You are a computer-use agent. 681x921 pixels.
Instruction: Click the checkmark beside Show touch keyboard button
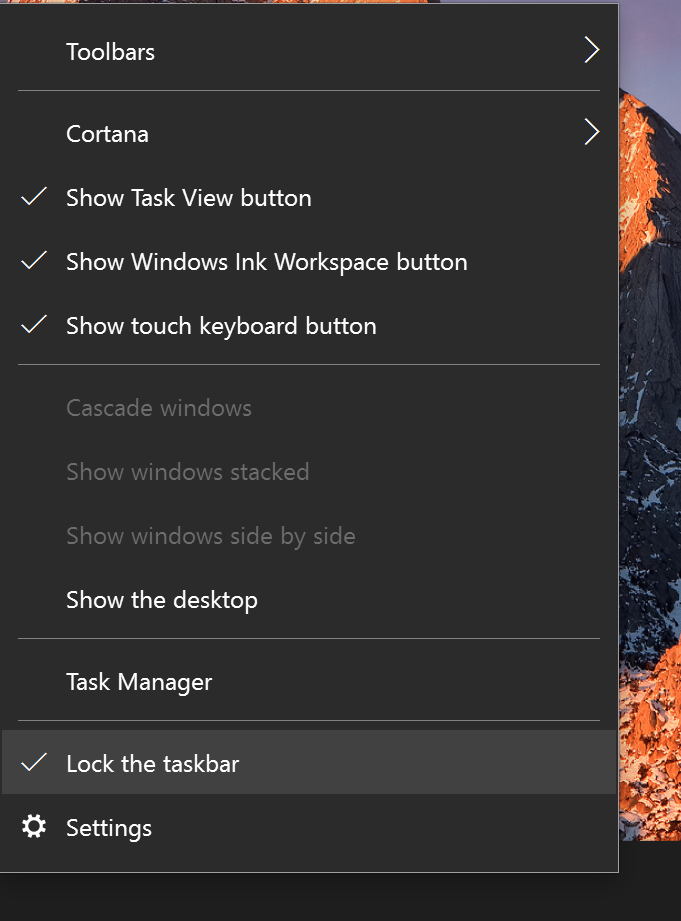33,325
